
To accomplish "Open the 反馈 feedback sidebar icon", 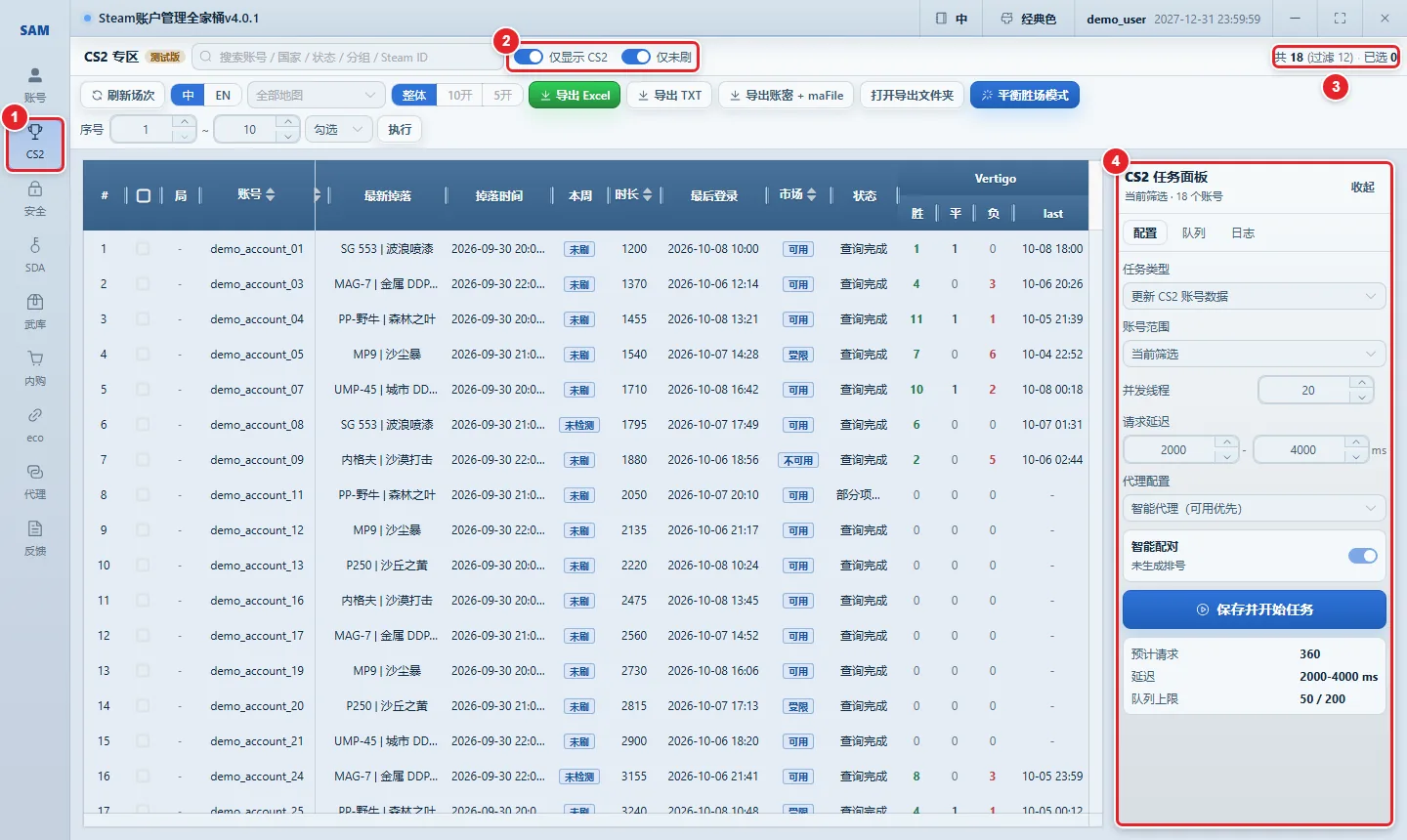I will 35,538.
